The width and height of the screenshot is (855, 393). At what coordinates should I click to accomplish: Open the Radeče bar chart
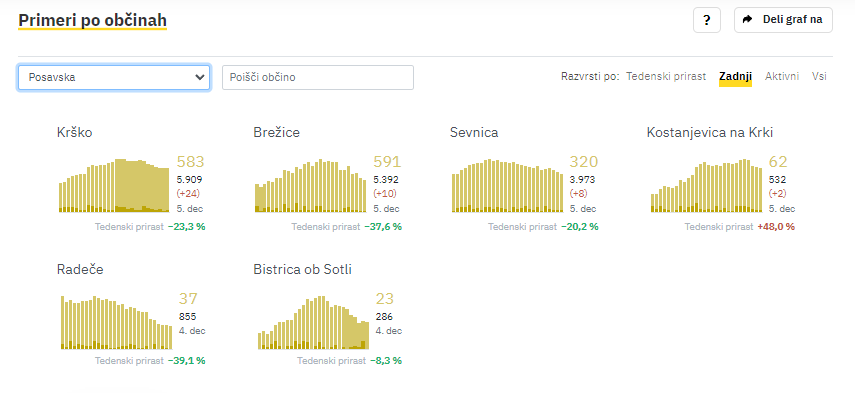[116, 322]
